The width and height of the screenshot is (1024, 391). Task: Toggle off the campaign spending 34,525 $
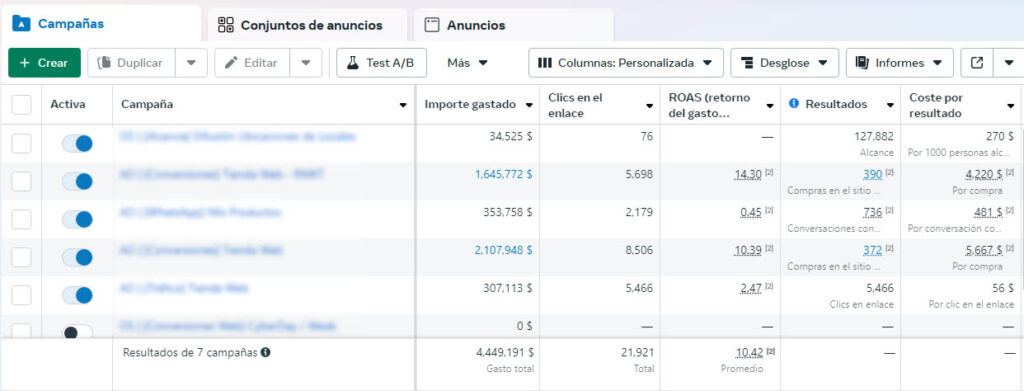(77, 144)
